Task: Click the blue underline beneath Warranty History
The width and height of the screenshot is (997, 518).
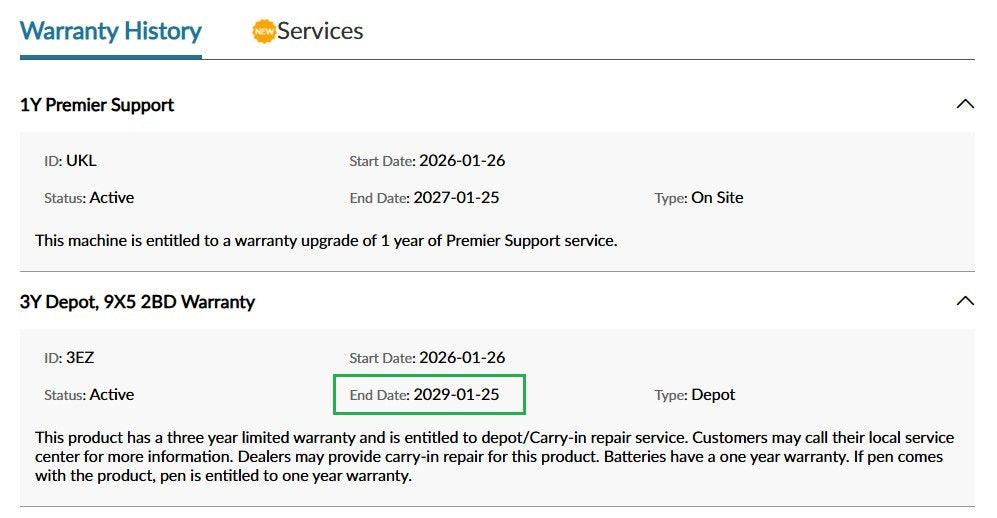Action: (110, 57)
